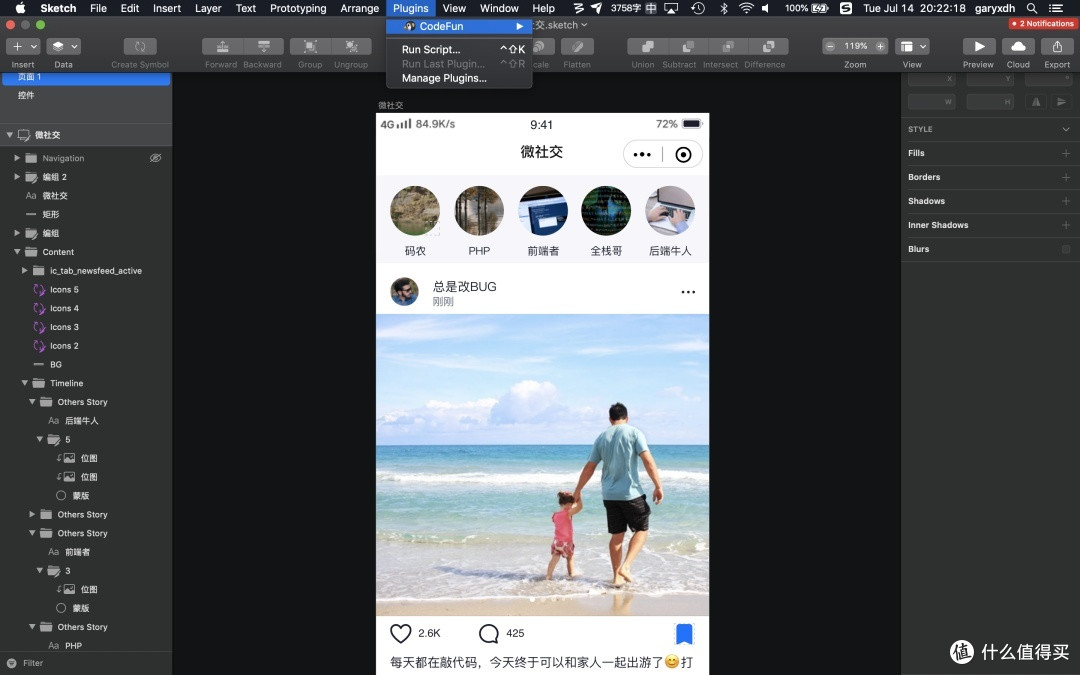
Task: Collapse the group named 5
Action: [40, 439]
